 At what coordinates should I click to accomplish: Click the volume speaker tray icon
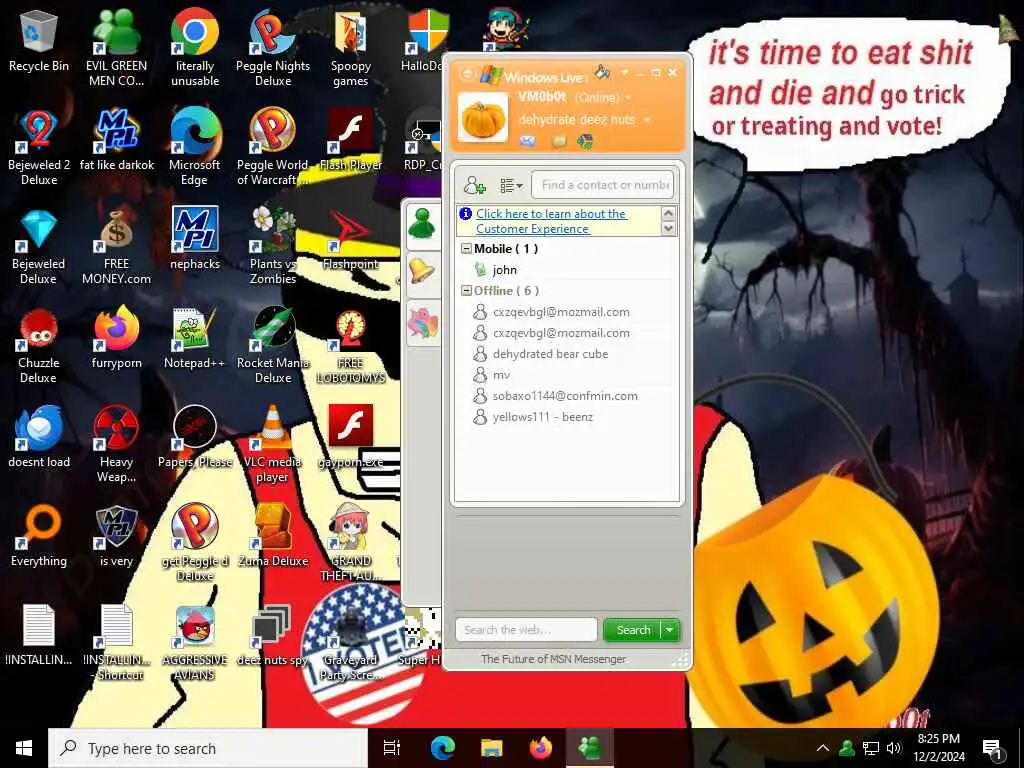894,748
